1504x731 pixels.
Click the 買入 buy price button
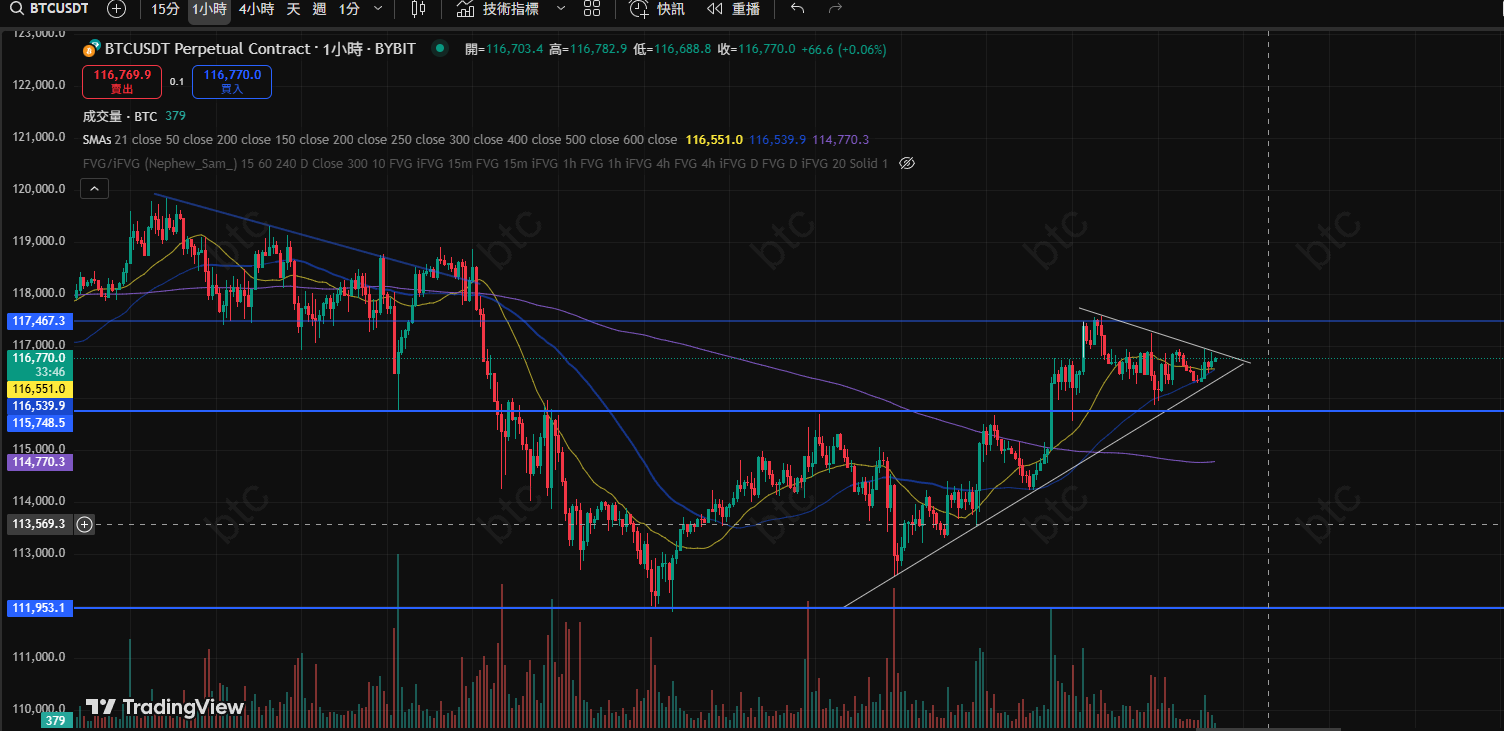(232, 82)
